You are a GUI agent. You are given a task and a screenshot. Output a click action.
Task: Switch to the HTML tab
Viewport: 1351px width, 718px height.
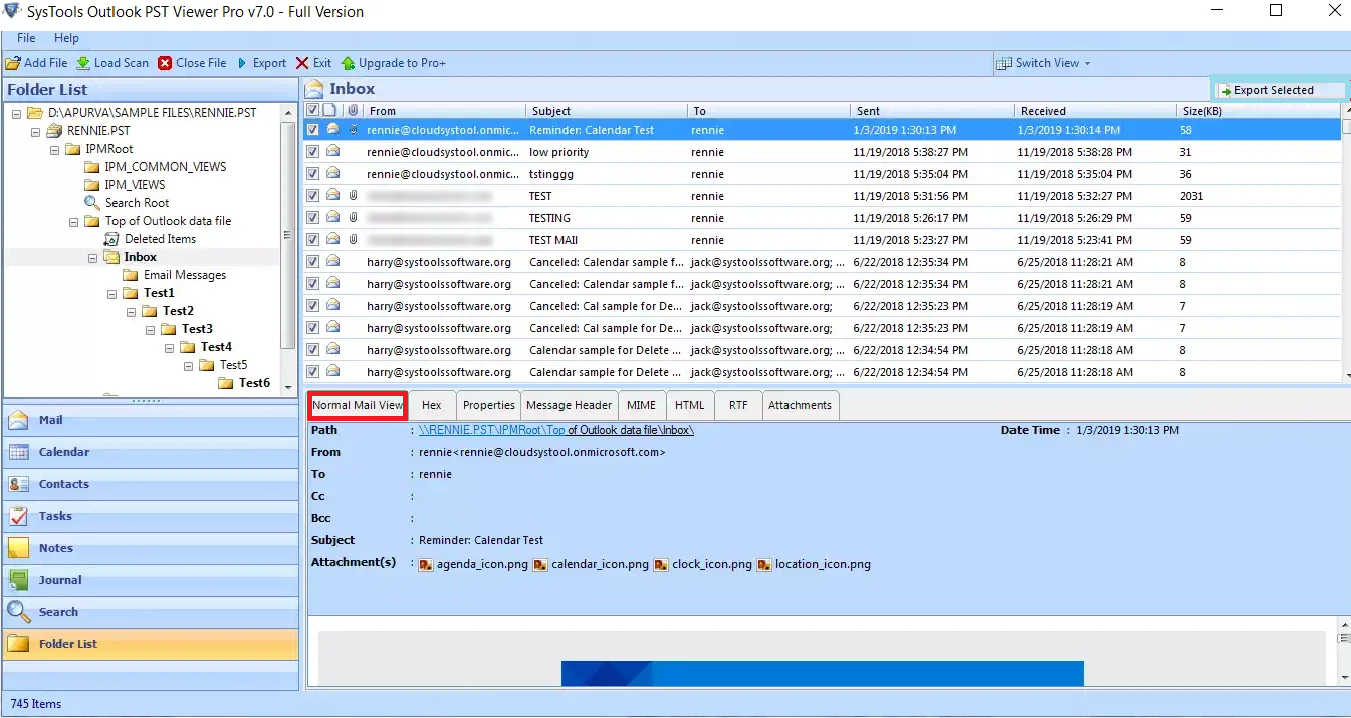coord(689,405)
